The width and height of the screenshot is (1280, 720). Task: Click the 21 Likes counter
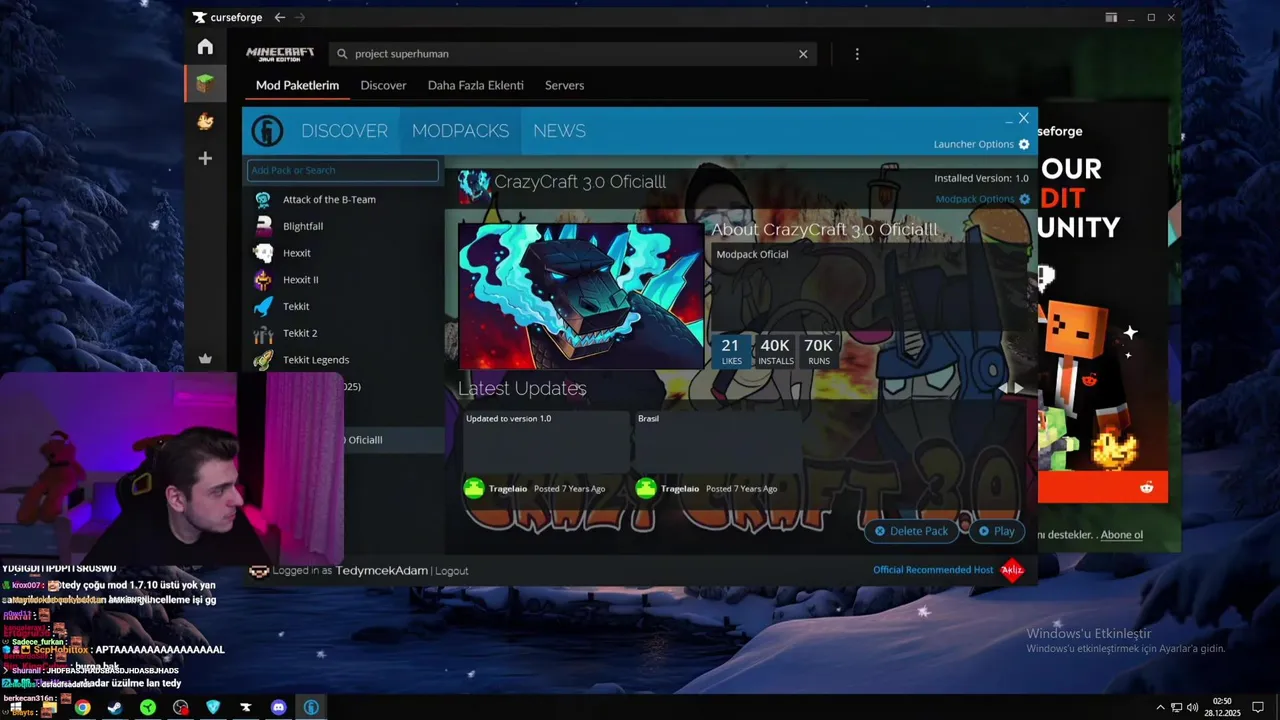pos(731,351)
